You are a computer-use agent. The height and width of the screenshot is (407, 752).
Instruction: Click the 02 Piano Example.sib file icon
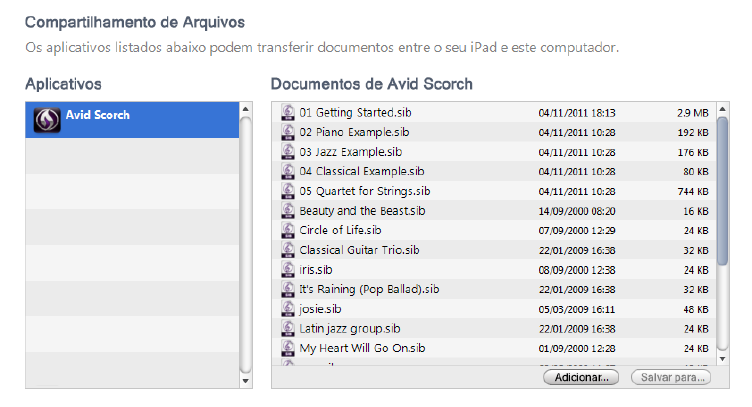tap(288, 132)
